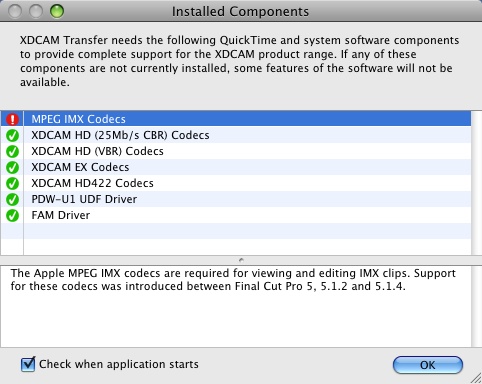This screenshot has width=482, height=384.
Task: Select the PDW-U1 UDF Driver row
Action: click(236, 199)
